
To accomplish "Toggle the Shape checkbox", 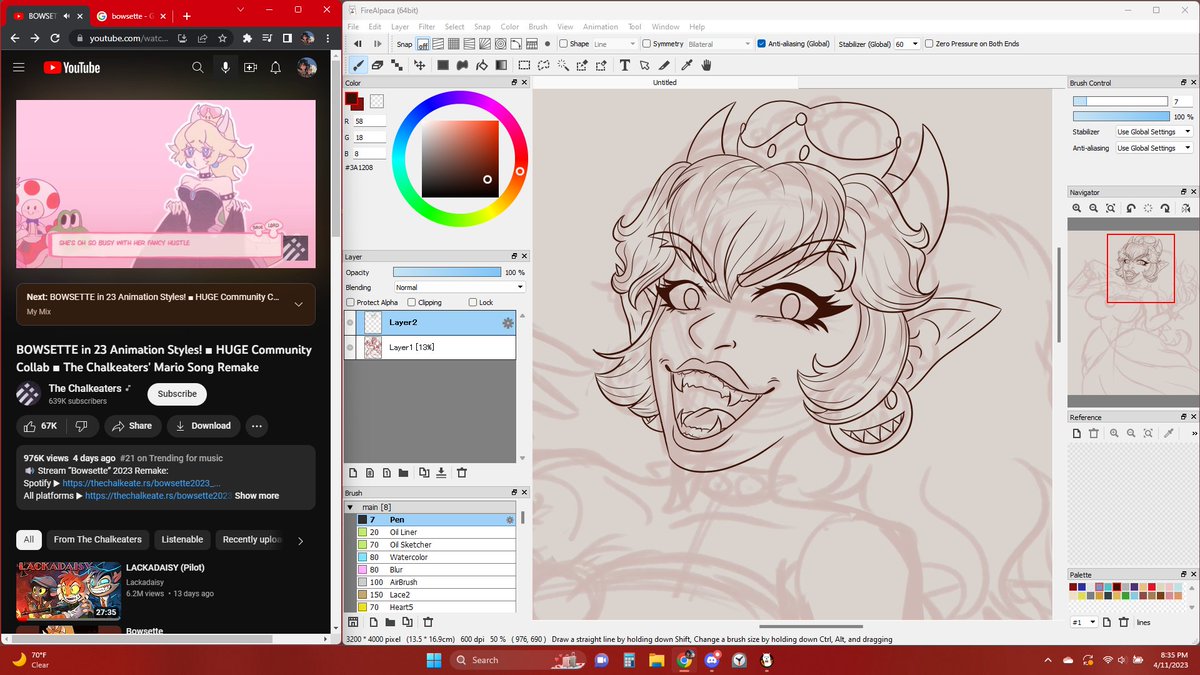I will [x=564, y=44].
